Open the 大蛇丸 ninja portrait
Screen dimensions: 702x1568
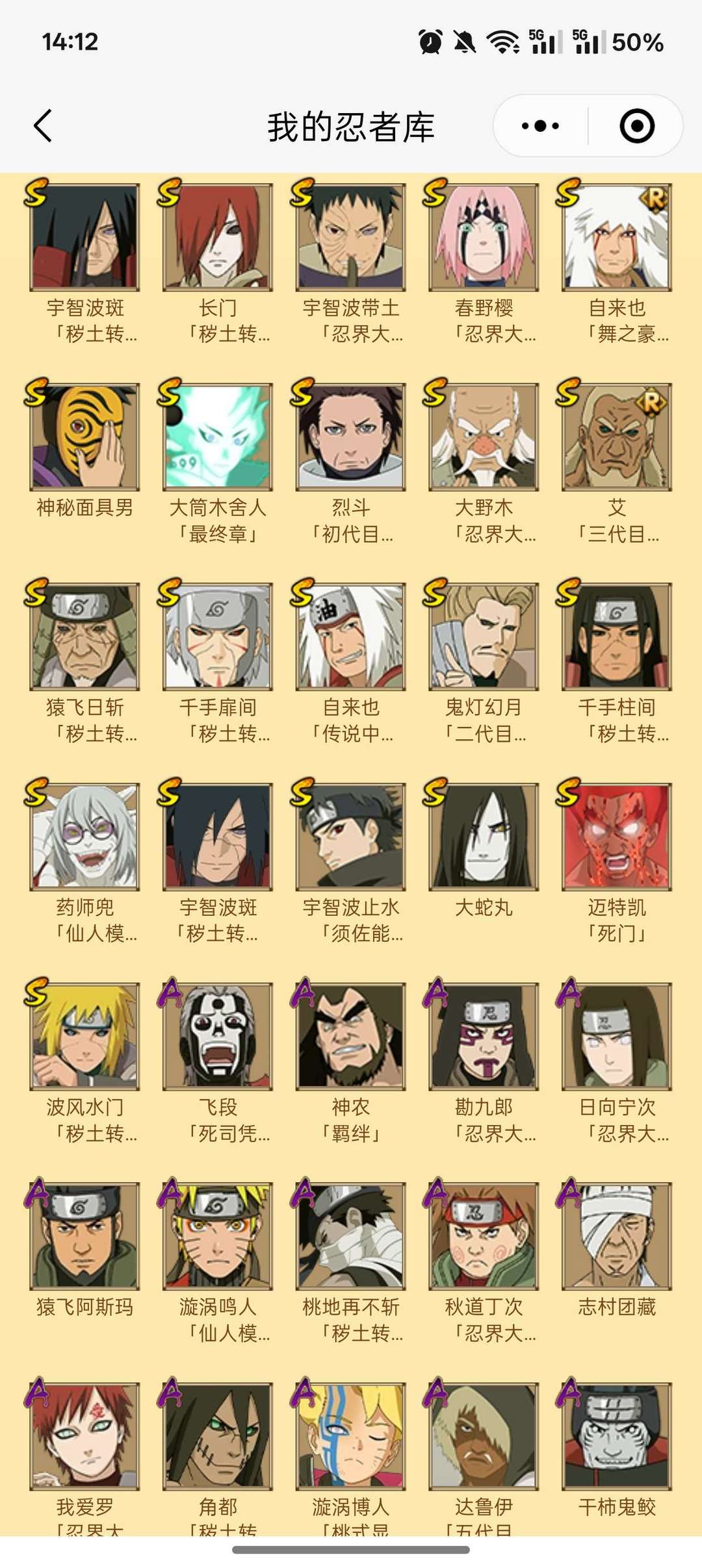coord(484,837)
